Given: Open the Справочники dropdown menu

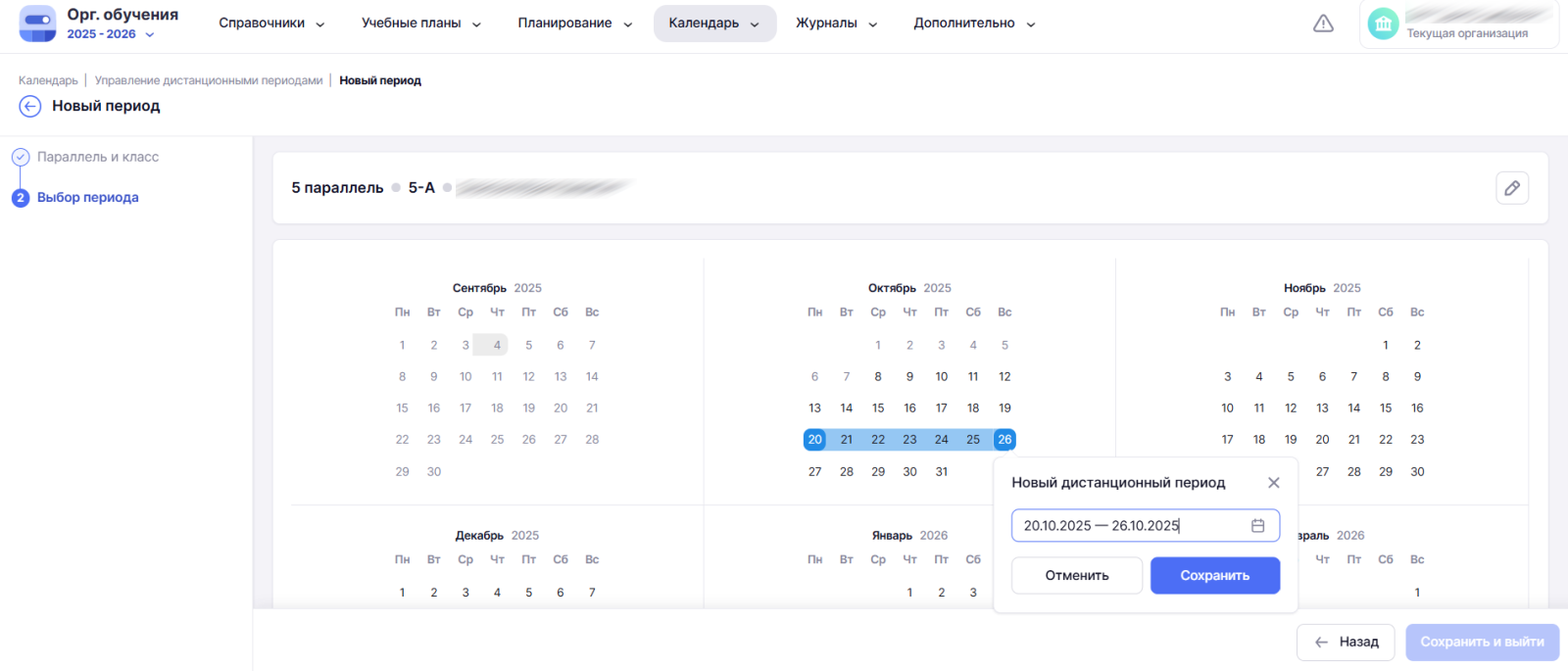Looking at the screenshot, I should pos(271,24).
